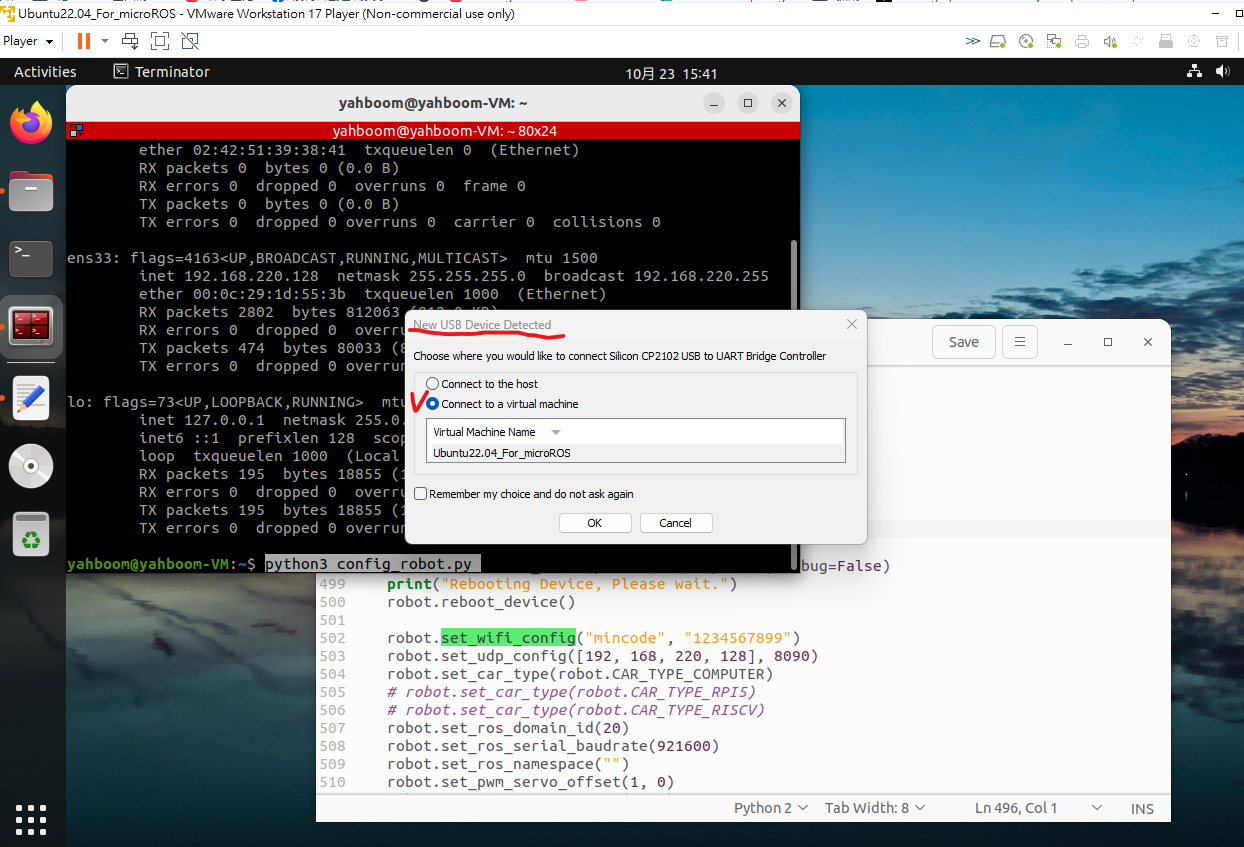
Task: Open the Trash from the dock
Action: 31,533
